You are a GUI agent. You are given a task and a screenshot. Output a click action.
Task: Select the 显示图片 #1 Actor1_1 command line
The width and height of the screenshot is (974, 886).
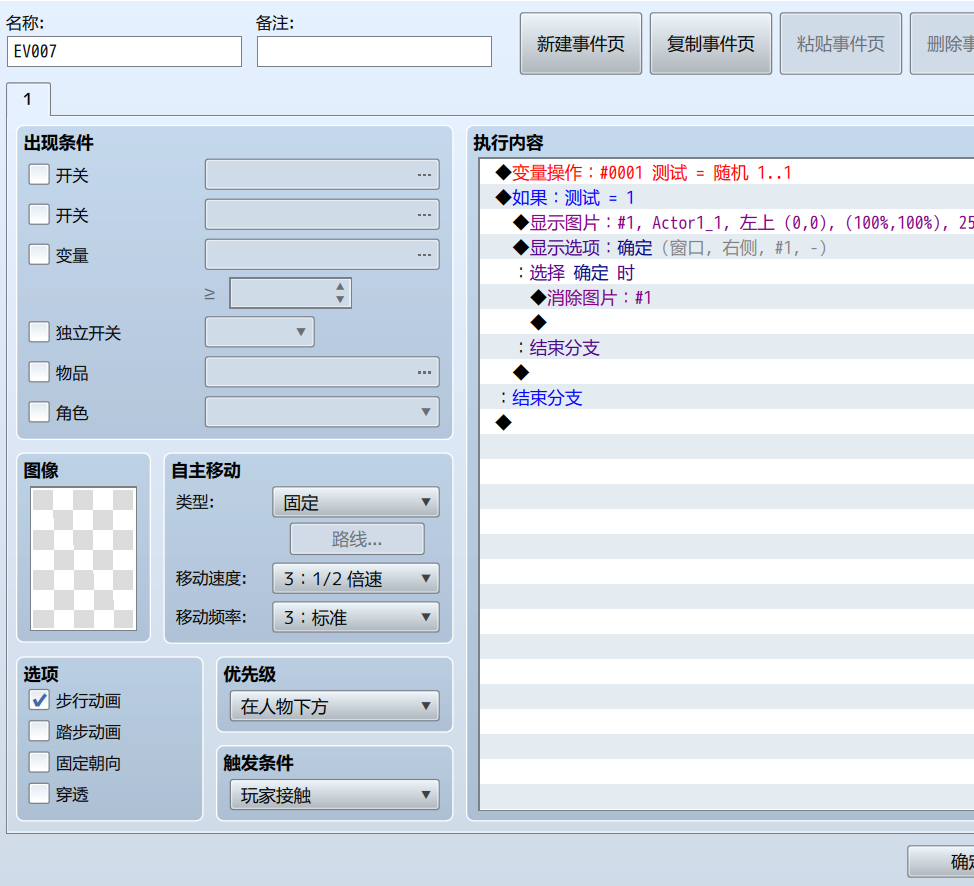point(727,222)
